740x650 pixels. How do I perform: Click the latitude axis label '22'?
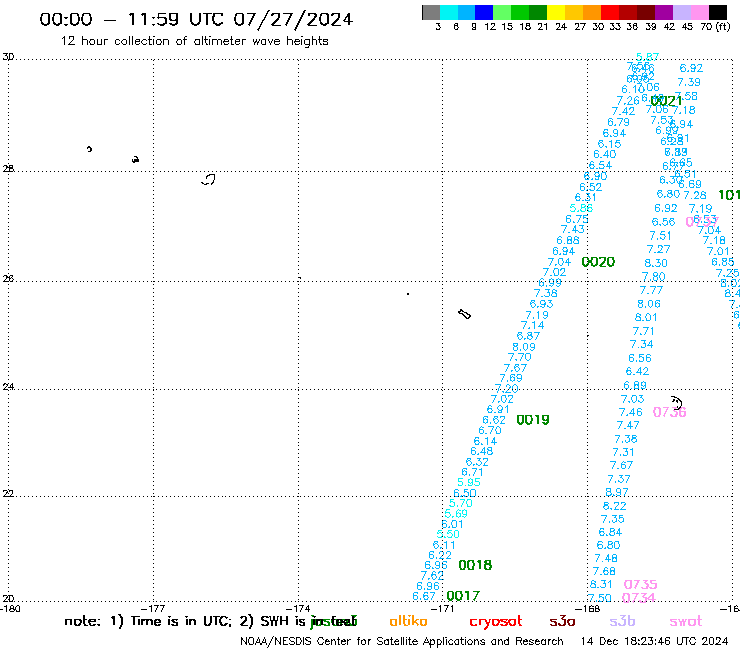click(8, 494)
